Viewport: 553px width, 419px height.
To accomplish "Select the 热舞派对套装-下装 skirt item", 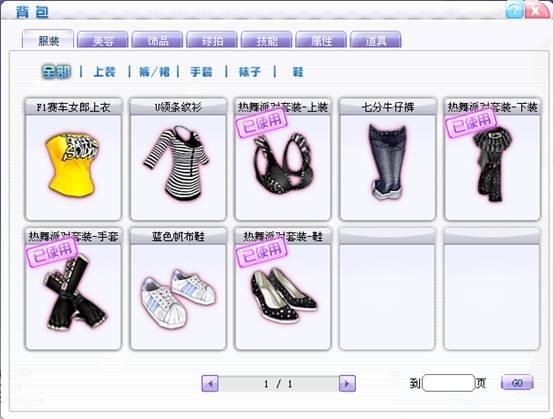I will [x=492, y=159].
